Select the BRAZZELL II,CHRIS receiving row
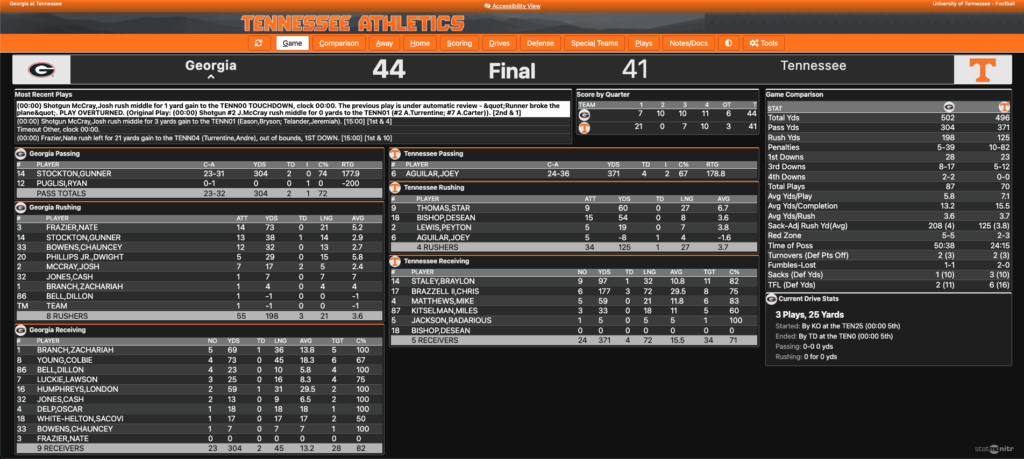The height and width of the screenshot is (459, 1024). [574, 291]
